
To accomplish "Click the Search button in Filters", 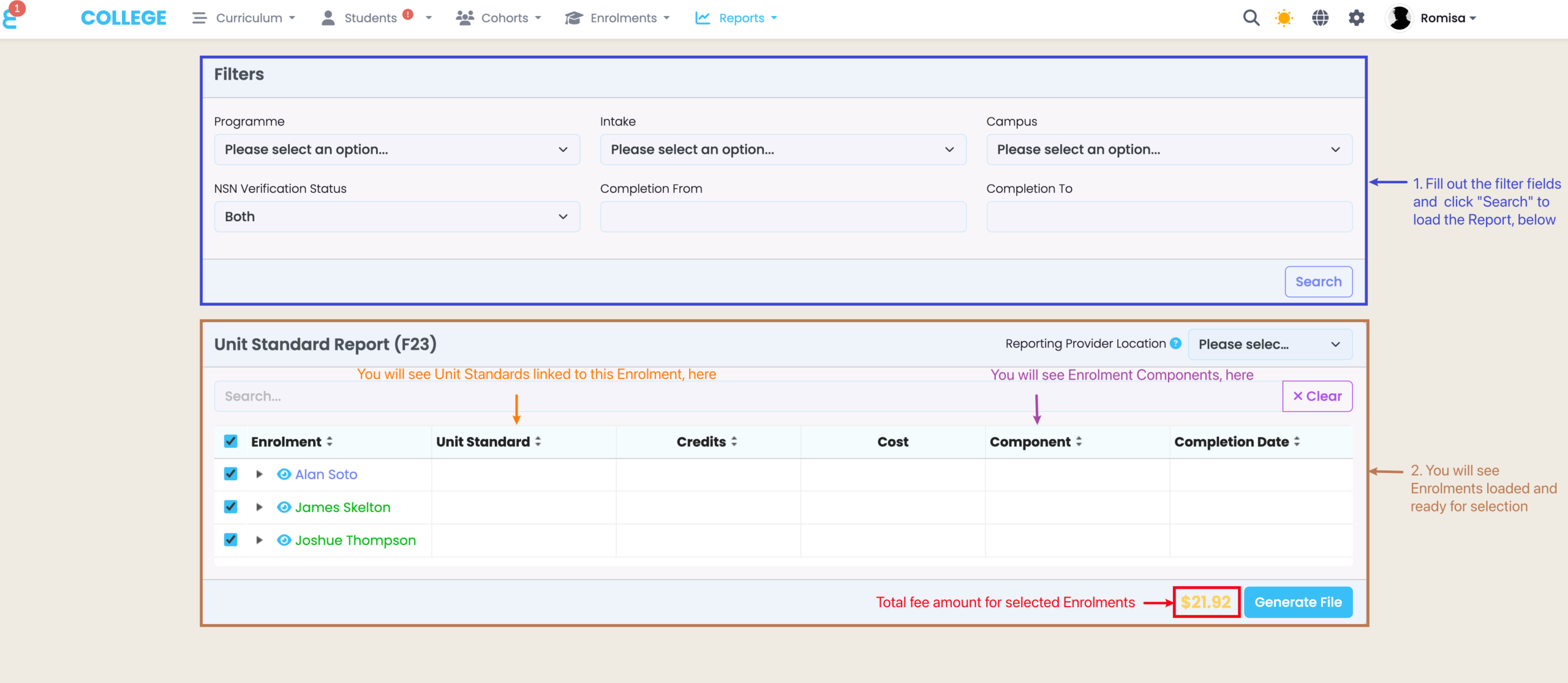I will [x=1318, y=282].
